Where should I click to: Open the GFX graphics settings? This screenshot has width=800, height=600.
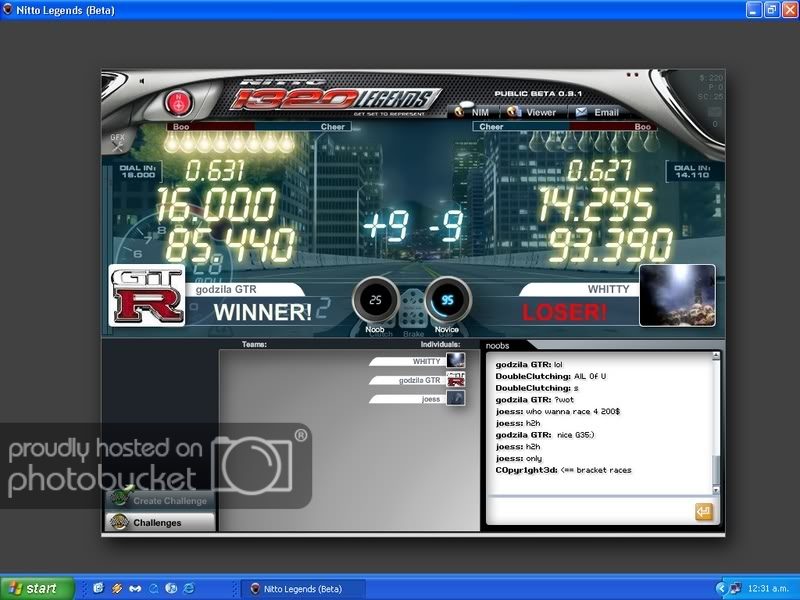117,142
